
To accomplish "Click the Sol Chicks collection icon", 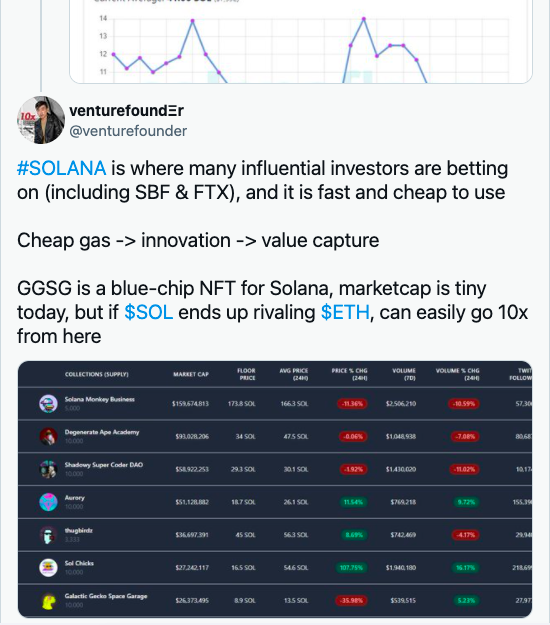I will pos(48,568).
